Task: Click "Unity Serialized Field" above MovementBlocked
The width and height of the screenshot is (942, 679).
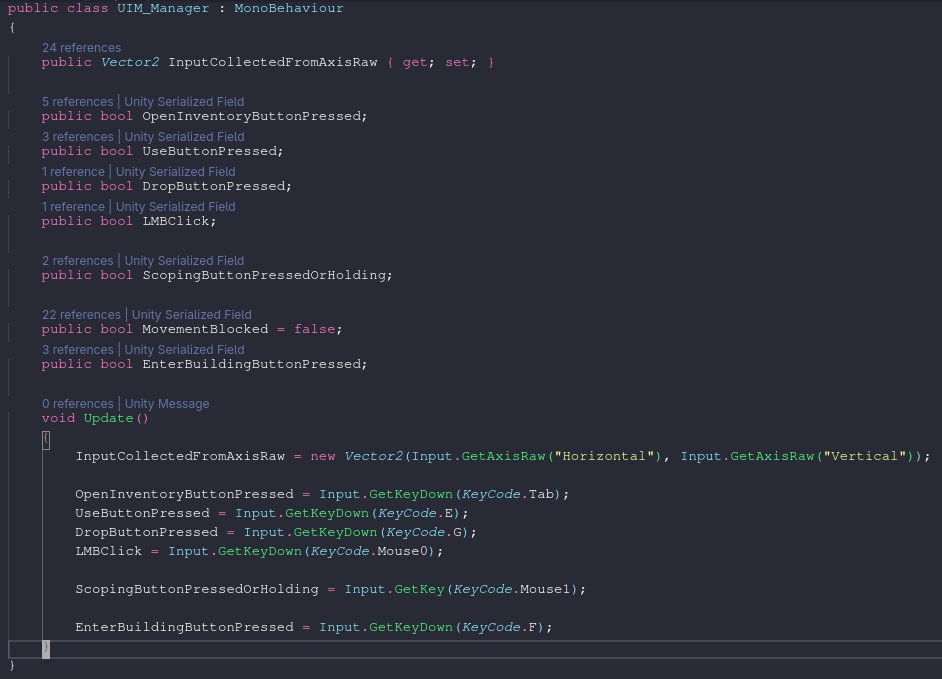Action: (192, 314)
